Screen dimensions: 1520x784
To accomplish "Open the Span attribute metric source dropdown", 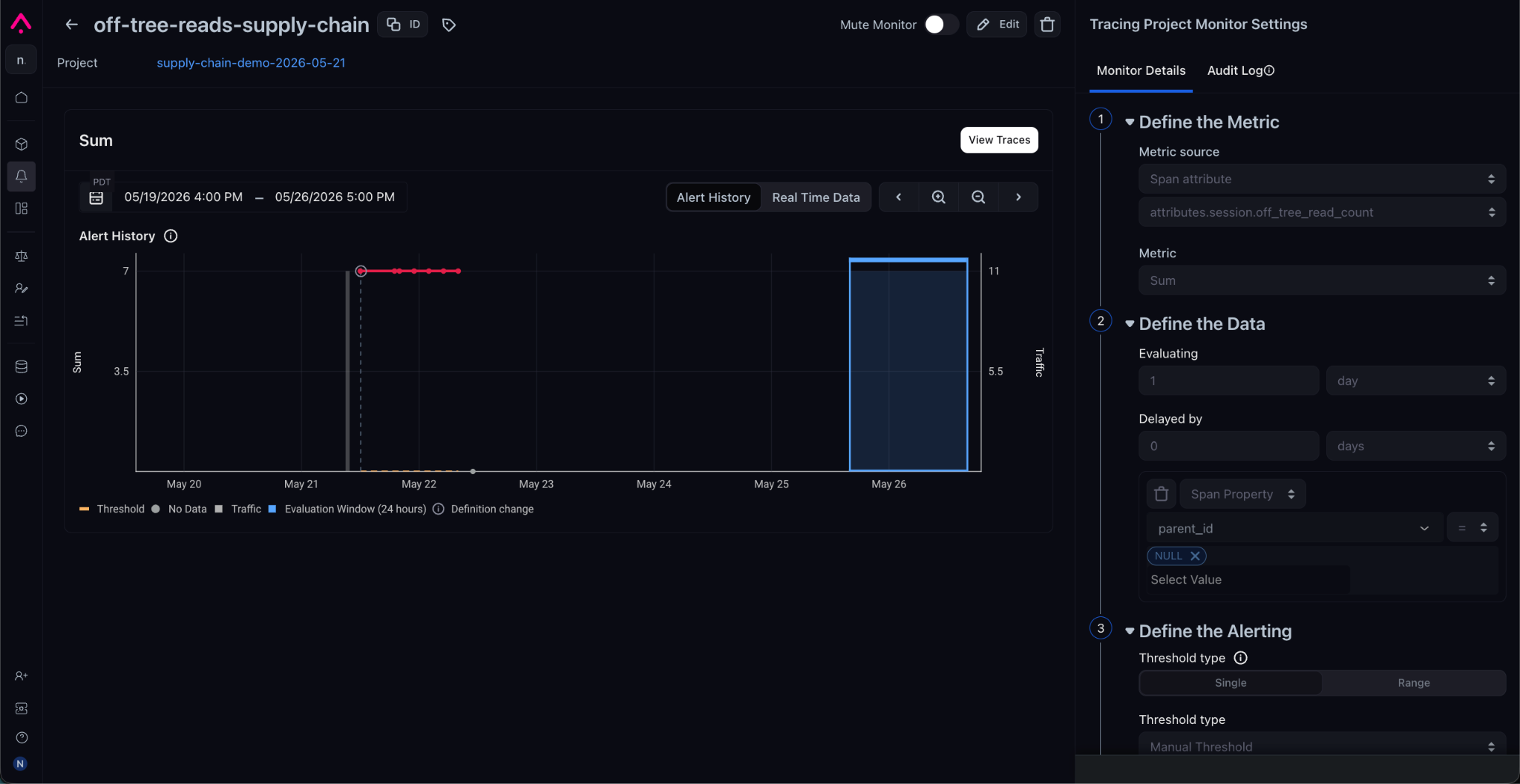I will (x=1322, y=179).
